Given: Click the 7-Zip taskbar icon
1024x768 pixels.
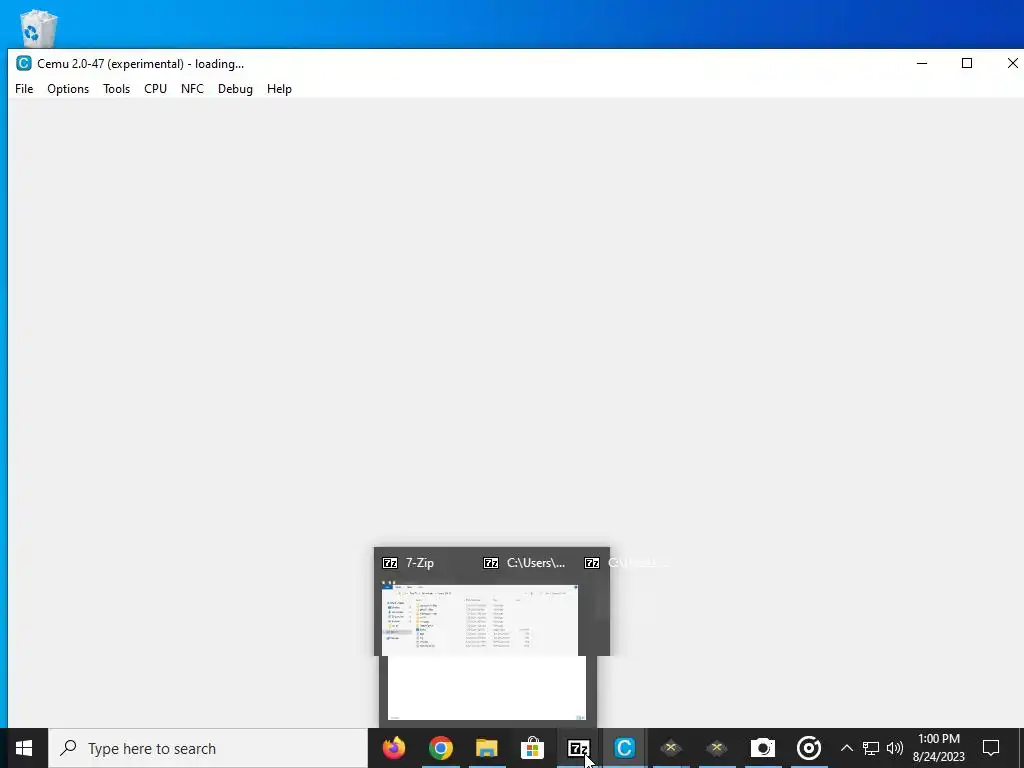Looking at the screenshot, I should coord(578,748).
